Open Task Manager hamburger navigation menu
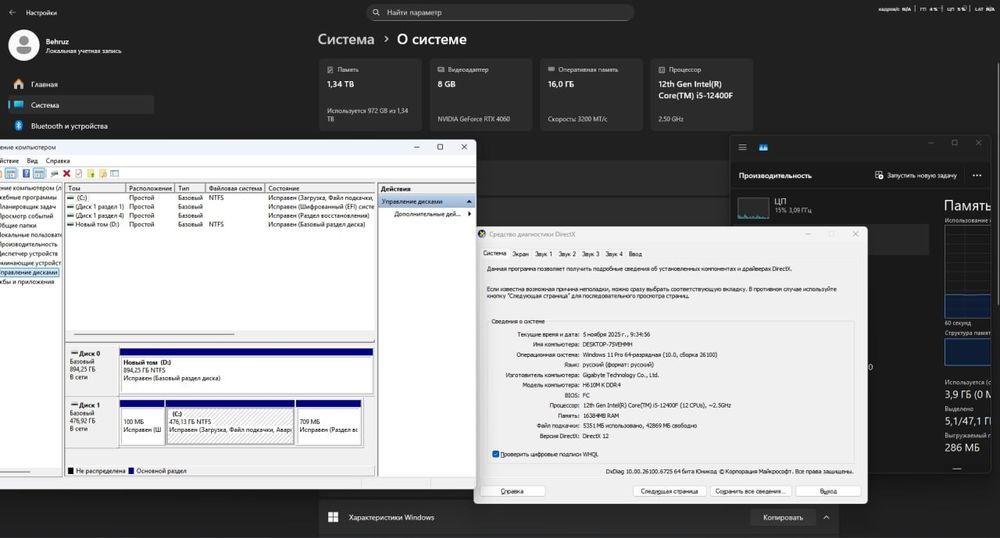 click(x=742, y=147)
